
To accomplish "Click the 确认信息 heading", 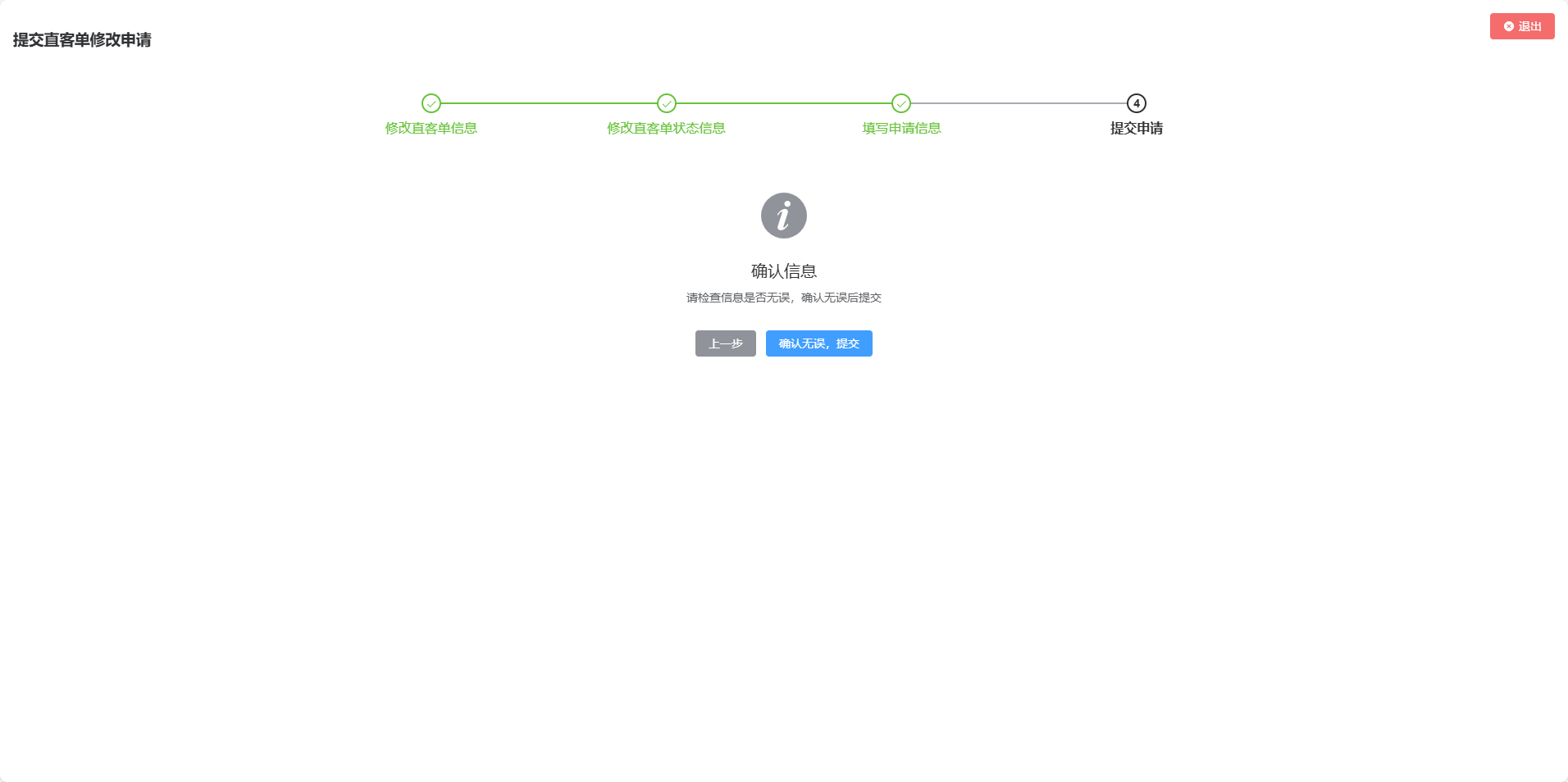I will coord(784,271).
